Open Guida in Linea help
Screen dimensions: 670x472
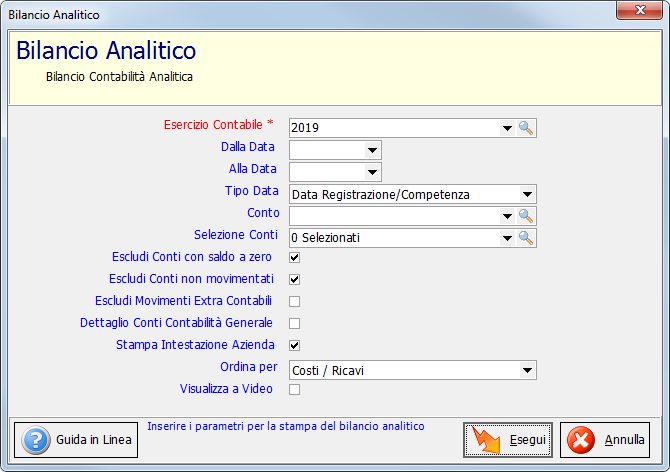click(x=76, y=440)
